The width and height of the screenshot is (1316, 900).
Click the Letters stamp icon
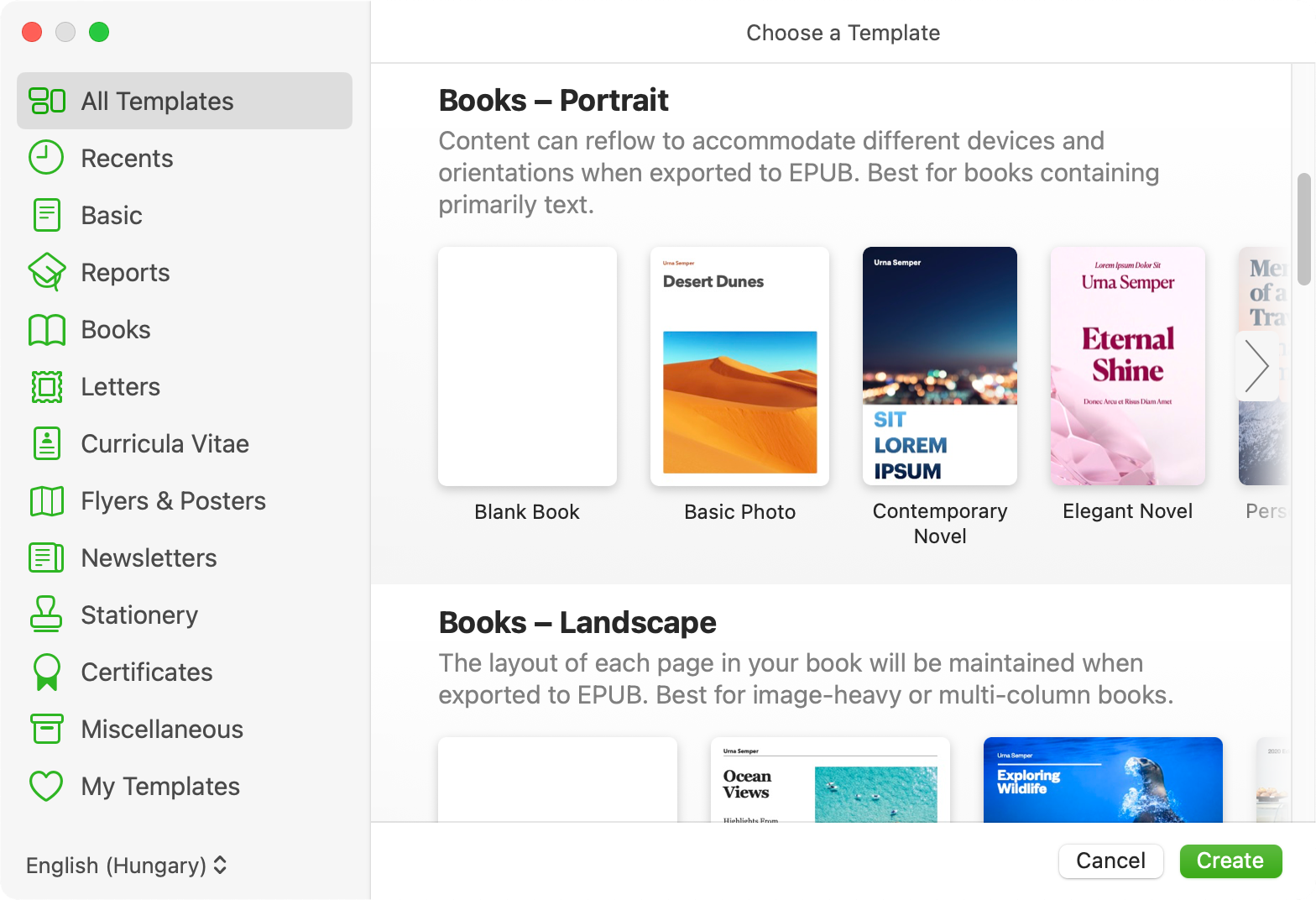(x=47, y=387)
